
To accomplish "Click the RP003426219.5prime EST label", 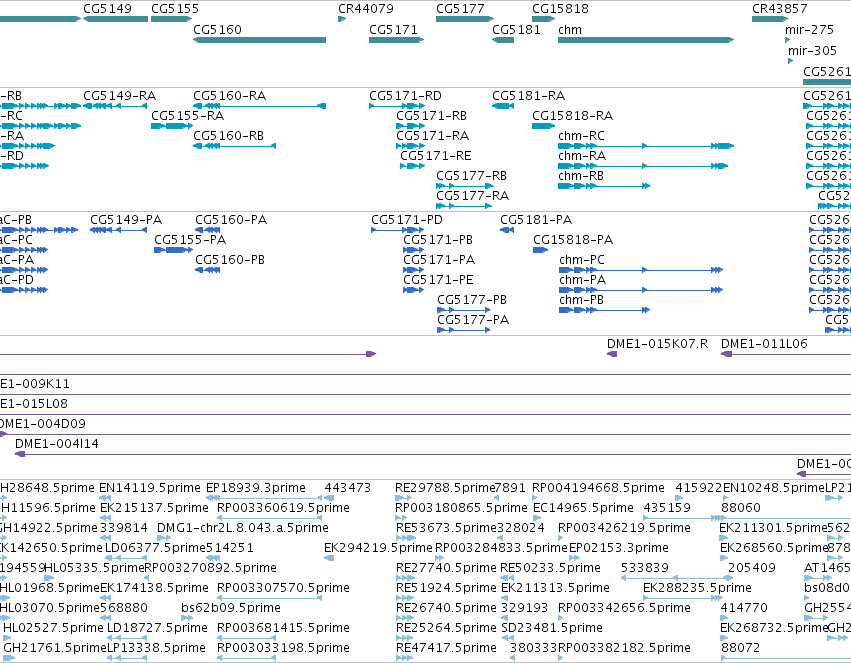I will coord(624,528).
